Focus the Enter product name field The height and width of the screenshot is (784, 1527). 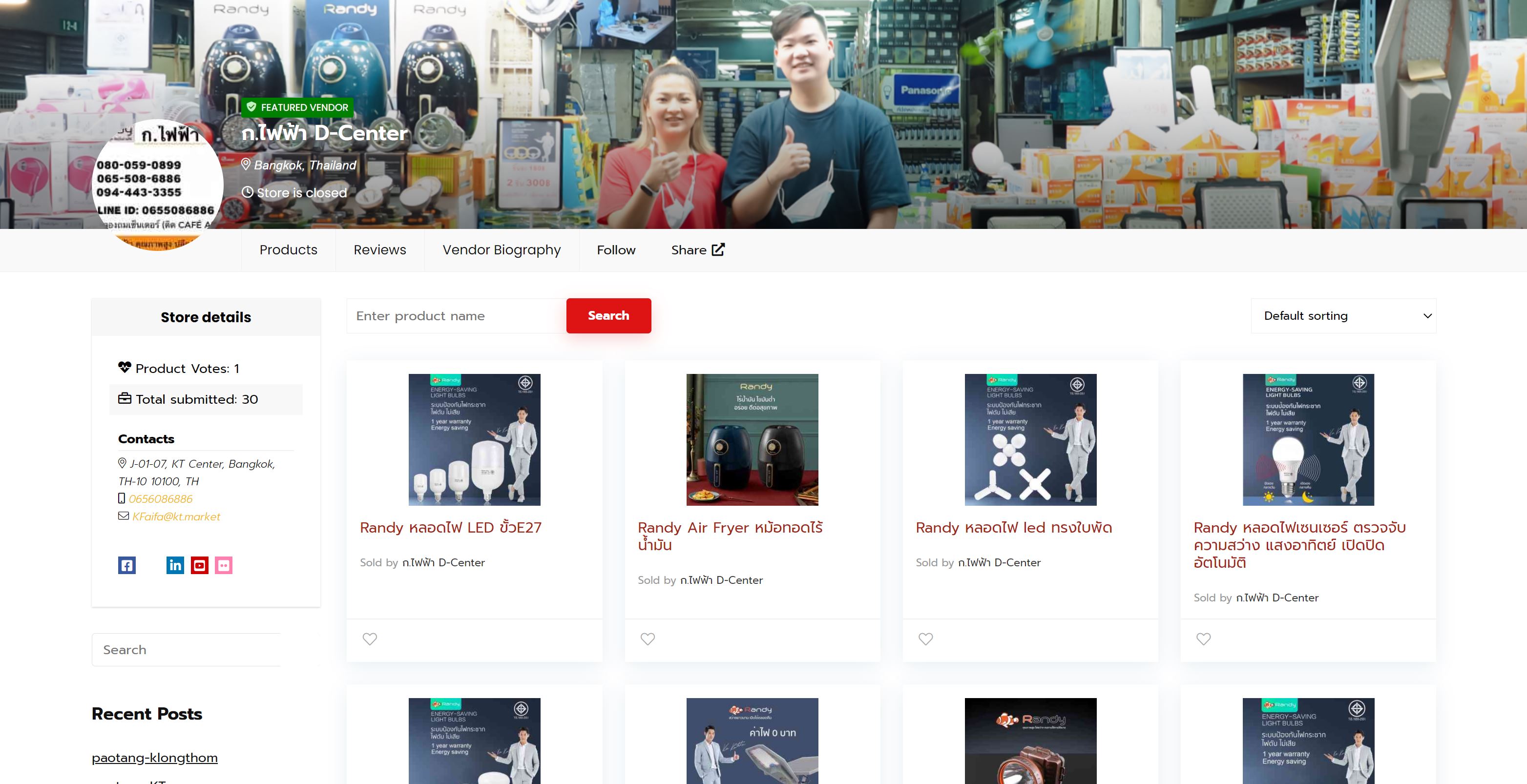[457, 316]
